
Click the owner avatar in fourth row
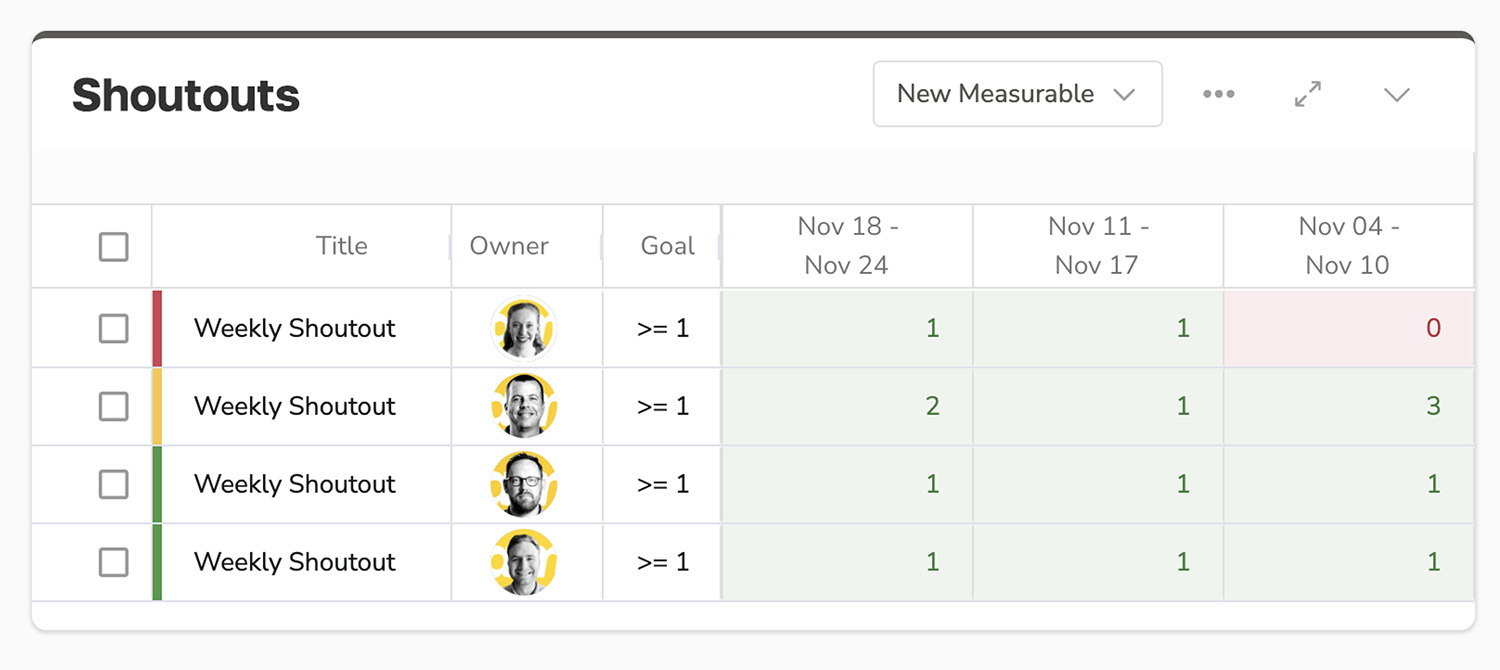tap(524, 562)
